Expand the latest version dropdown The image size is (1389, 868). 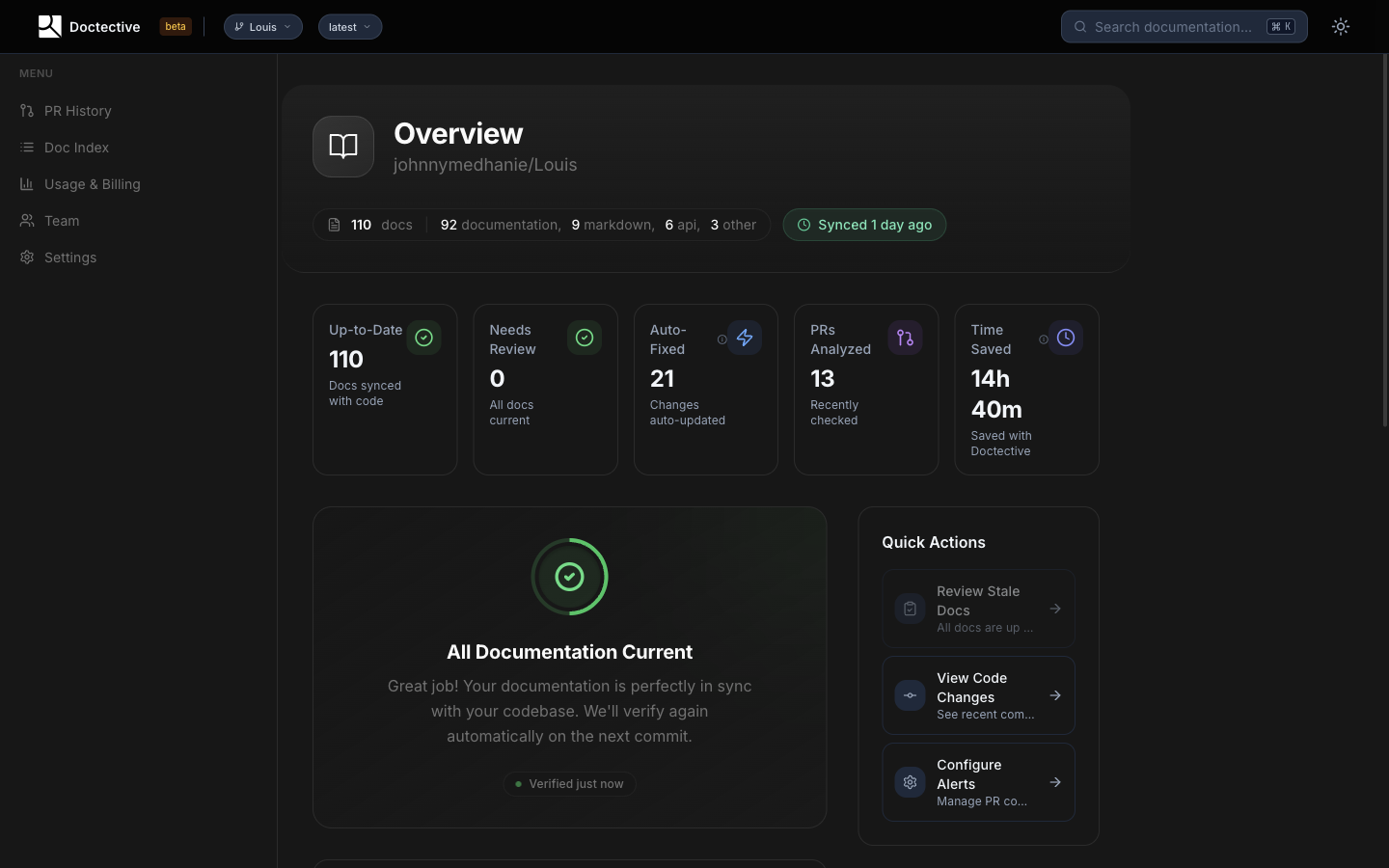click(x=349, y=26)
